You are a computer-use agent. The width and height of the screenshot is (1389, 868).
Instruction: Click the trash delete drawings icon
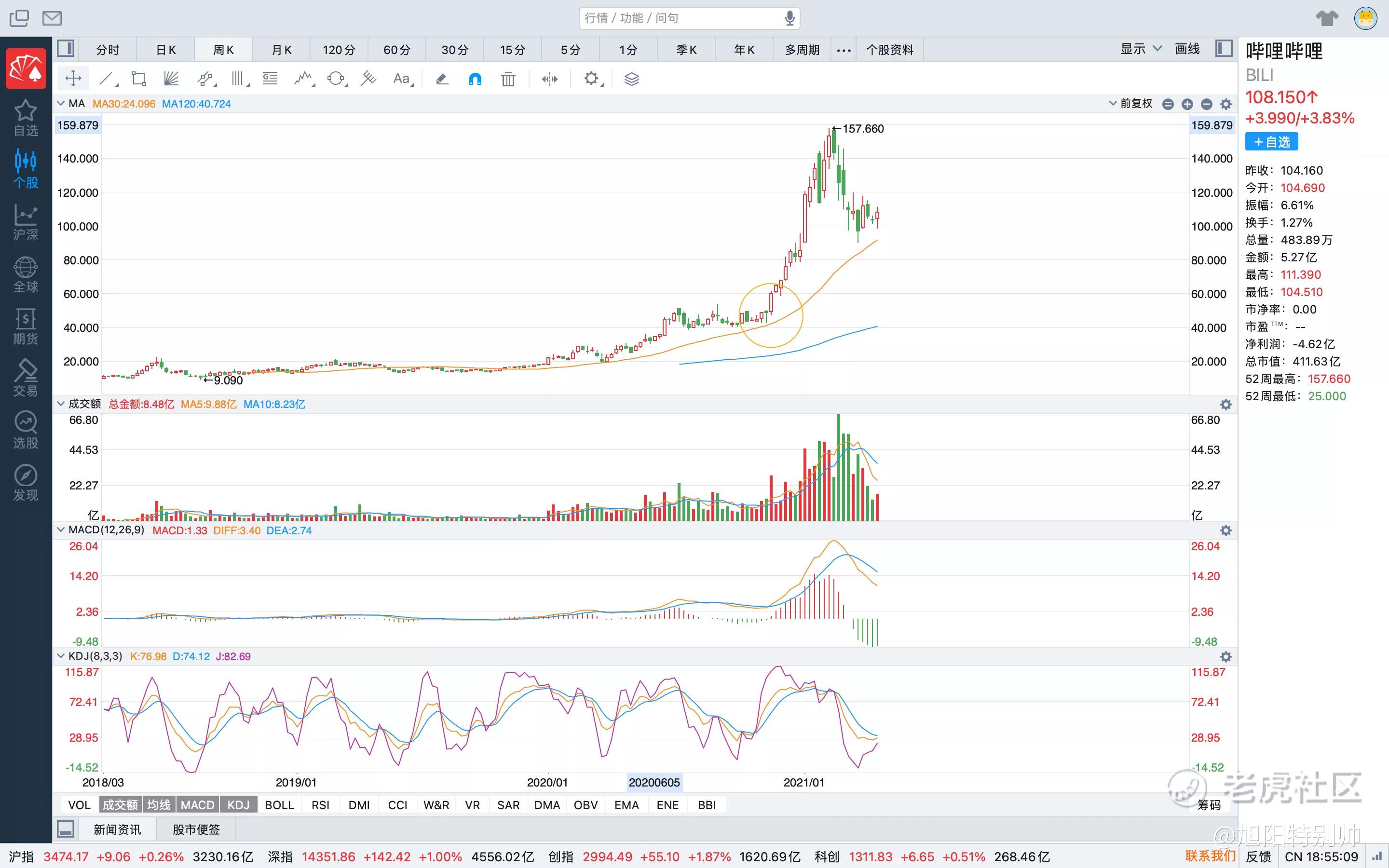[x=508, y=79]
